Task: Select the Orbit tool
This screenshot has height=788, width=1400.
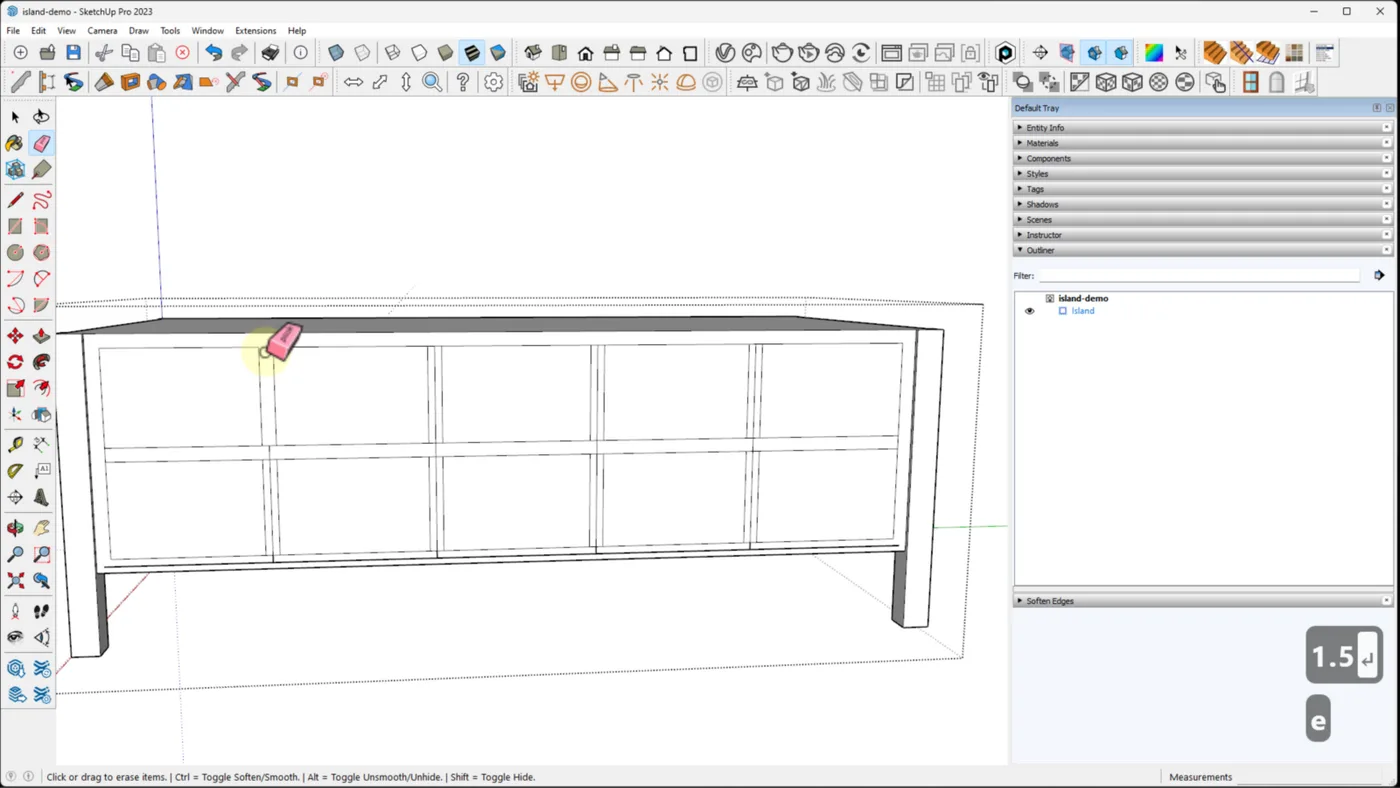Action: [15, 528]
